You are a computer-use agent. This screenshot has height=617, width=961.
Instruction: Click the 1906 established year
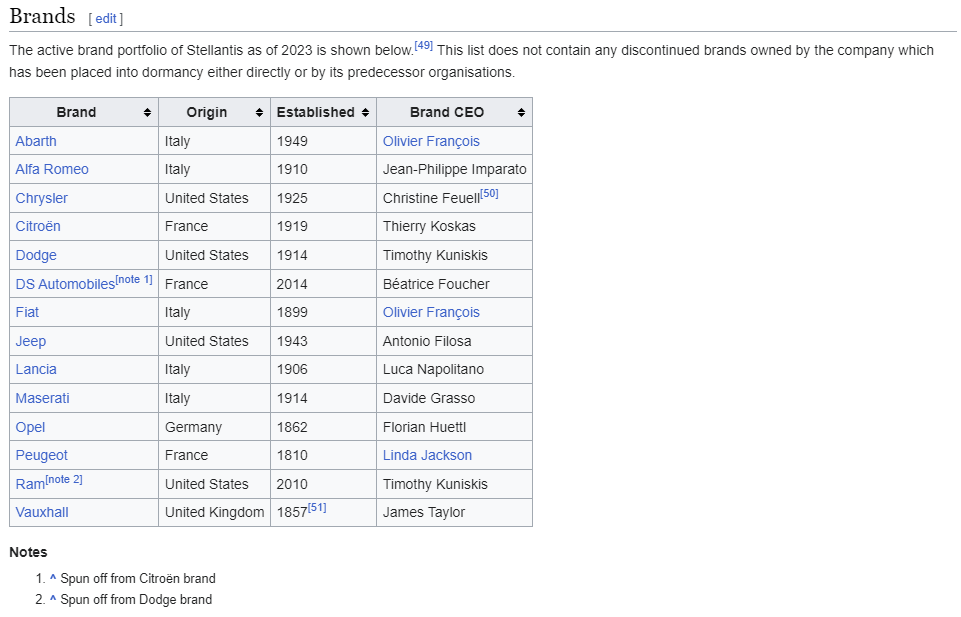pyautogui.click(x=292, y=369)
